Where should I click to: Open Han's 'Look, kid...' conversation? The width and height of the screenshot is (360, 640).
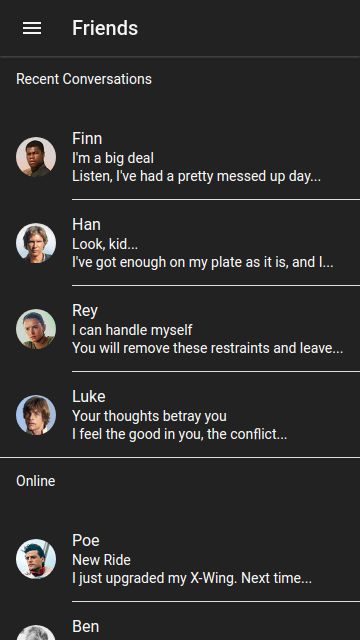tap(180, 243)
